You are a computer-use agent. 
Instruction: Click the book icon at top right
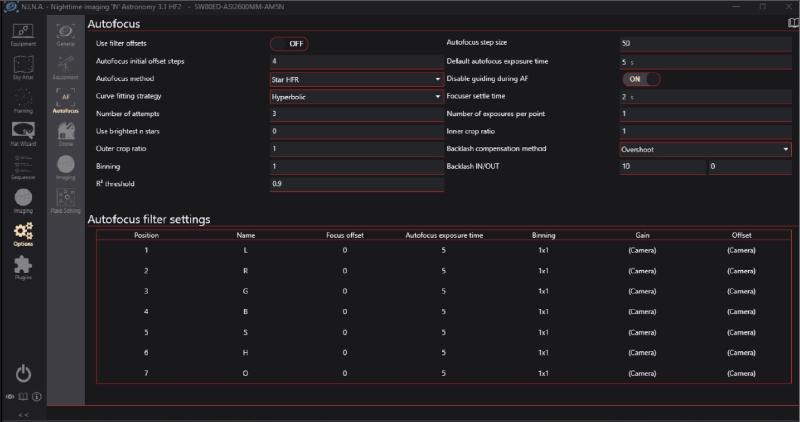(x=793, y=23)
